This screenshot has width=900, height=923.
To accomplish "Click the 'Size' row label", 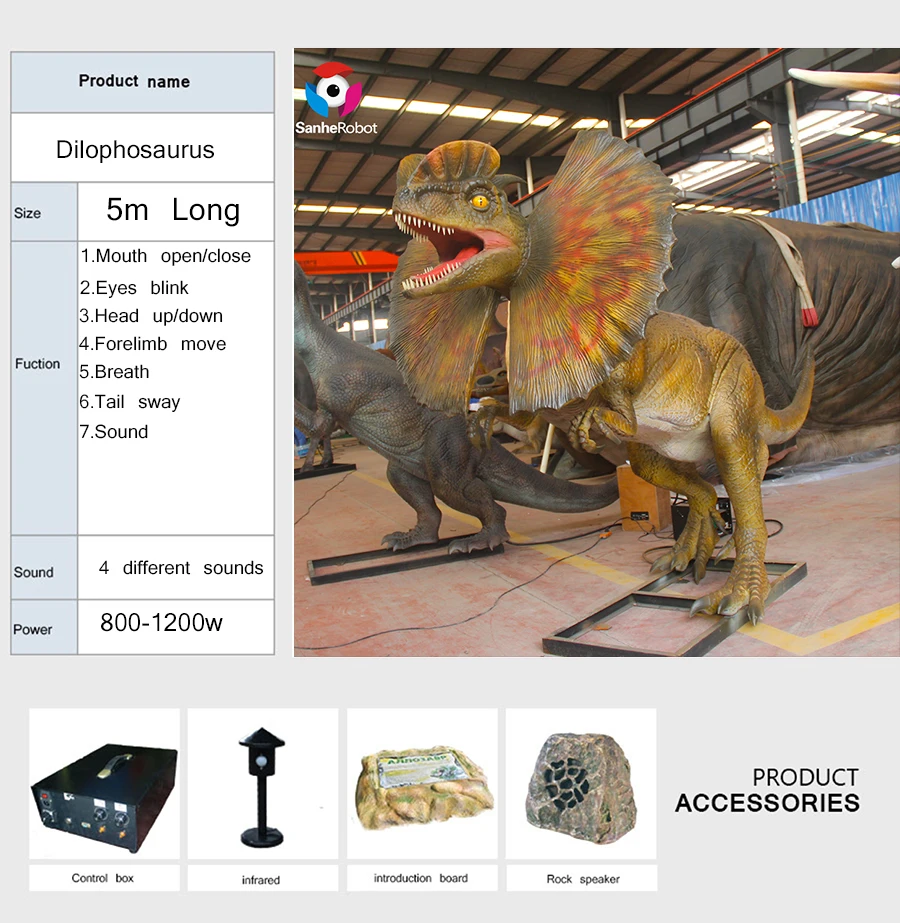I will (x=28, y=213).
